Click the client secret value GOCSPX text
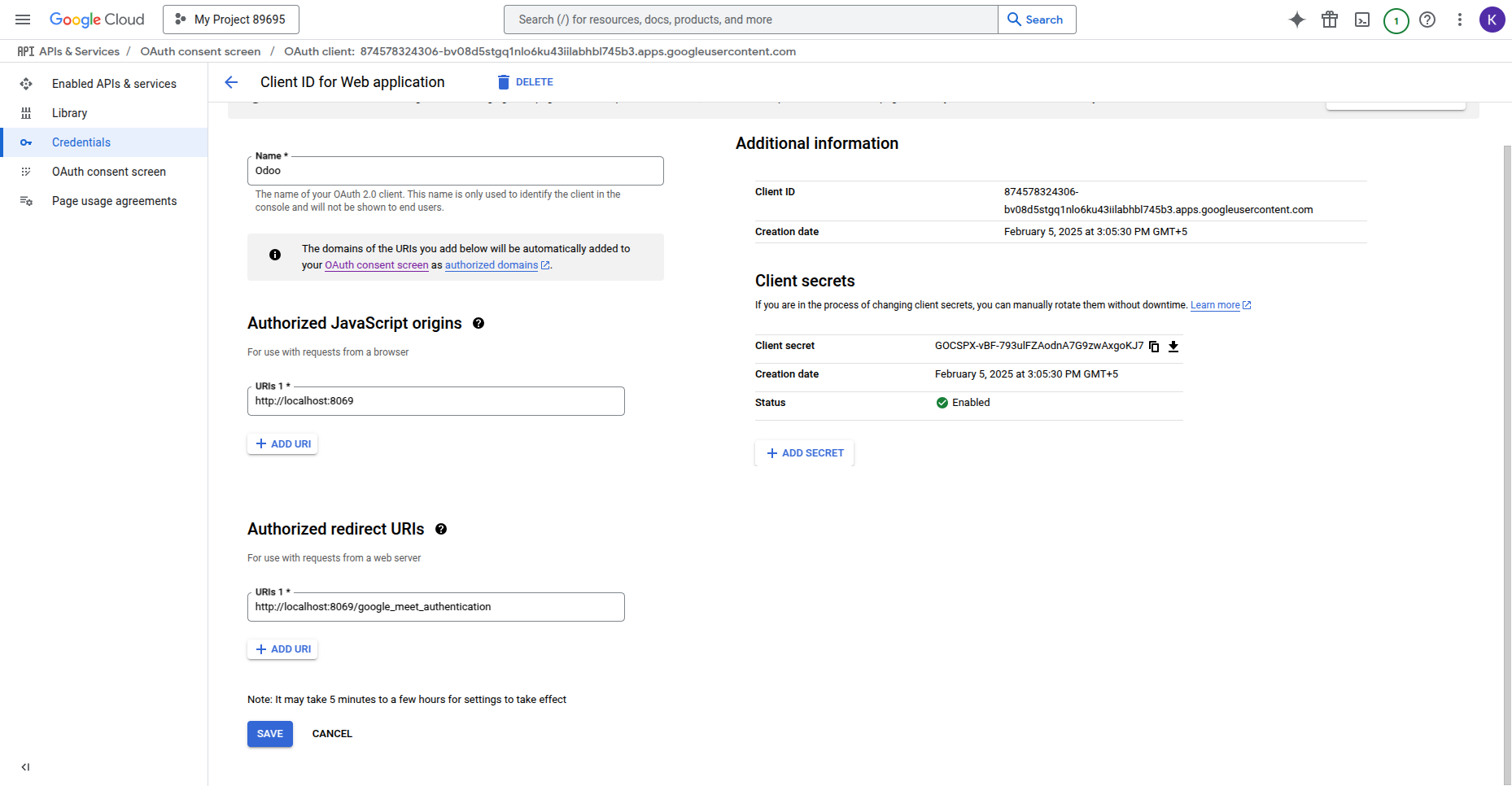1512x786 pixels. [x=1039, y=346]
